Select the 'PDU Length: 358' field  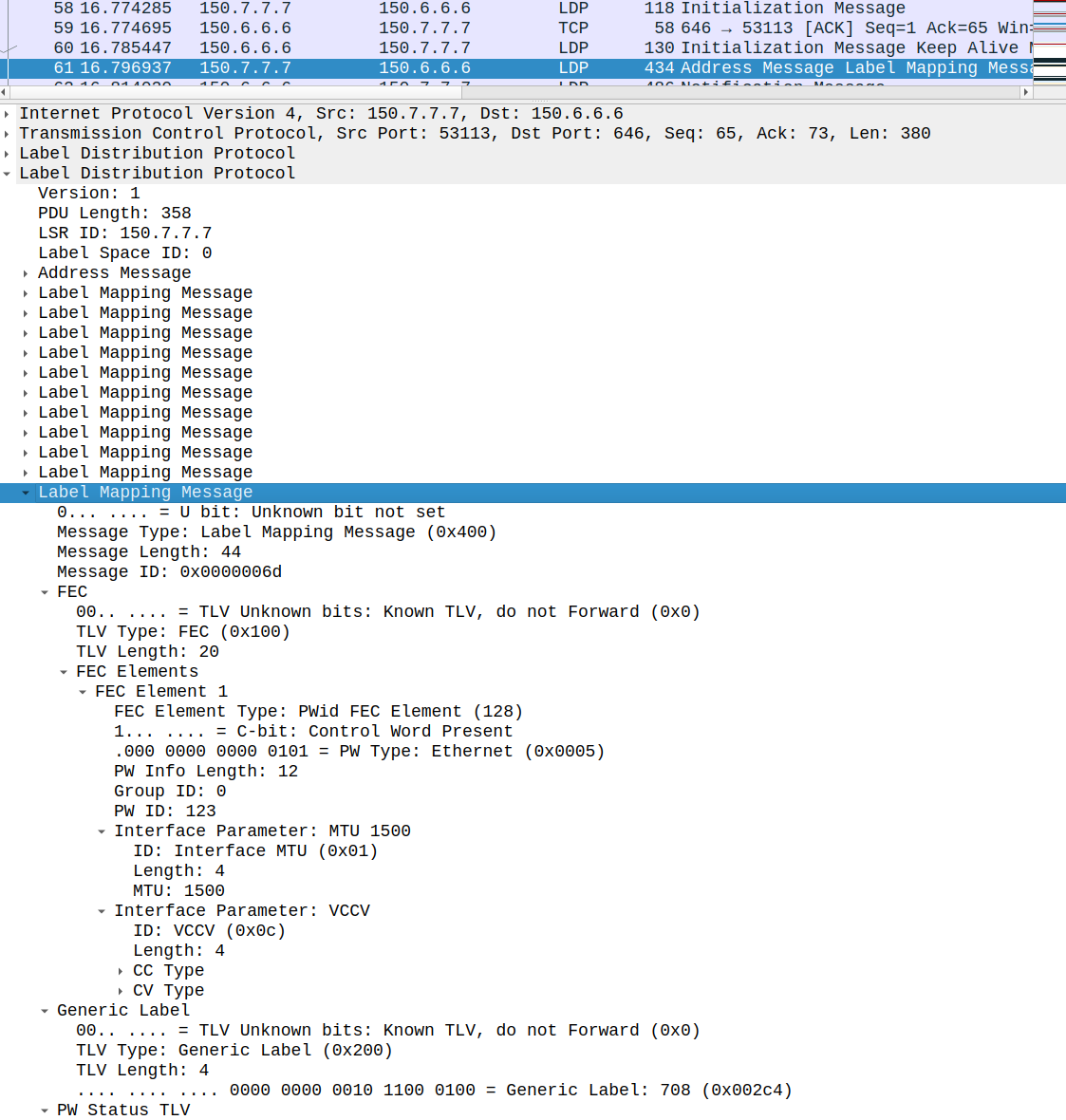pyautogui.click(x=114, y=214)
